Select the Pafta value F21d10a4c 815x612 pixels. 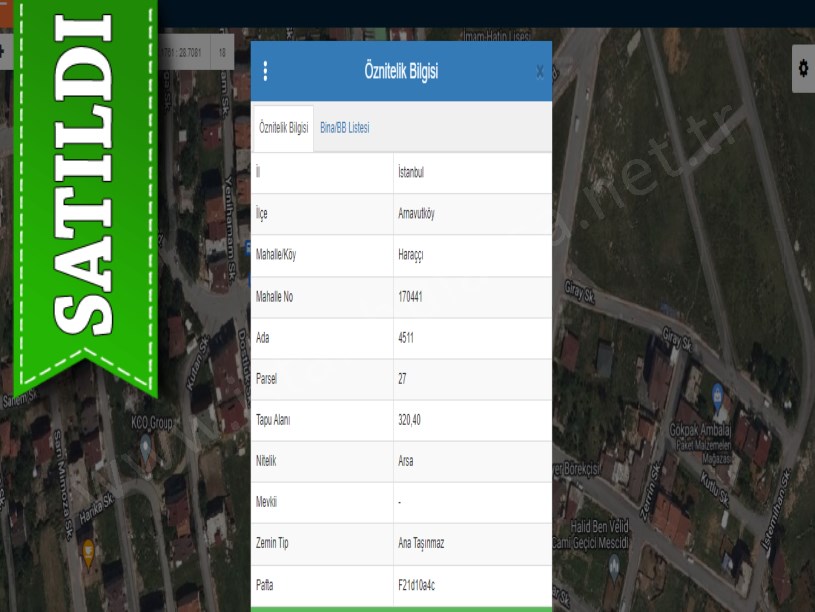[416, 585]
